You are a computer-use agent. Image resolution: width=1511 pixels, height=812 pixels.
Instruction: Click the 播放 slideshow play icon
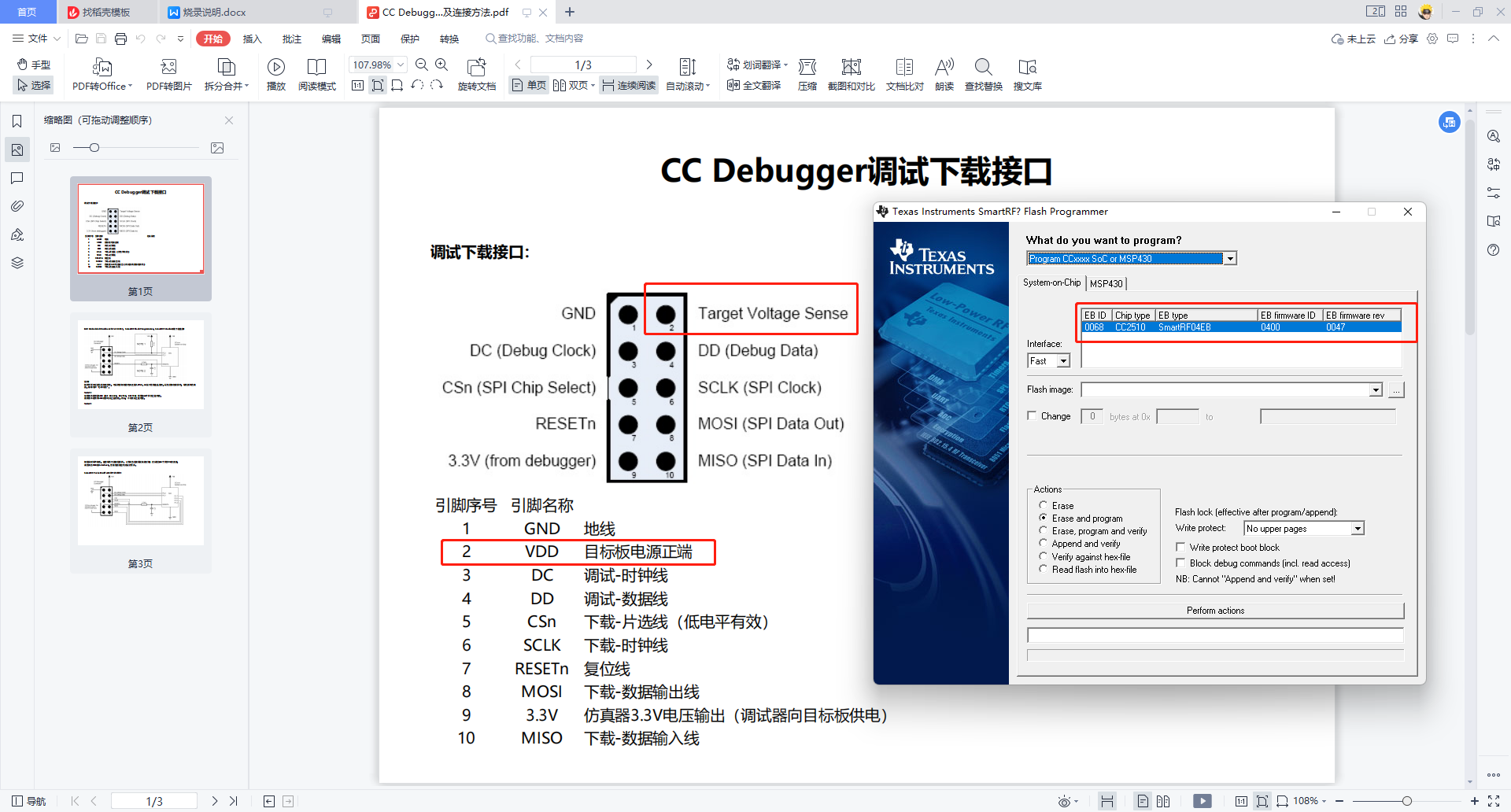coord(275,68)
